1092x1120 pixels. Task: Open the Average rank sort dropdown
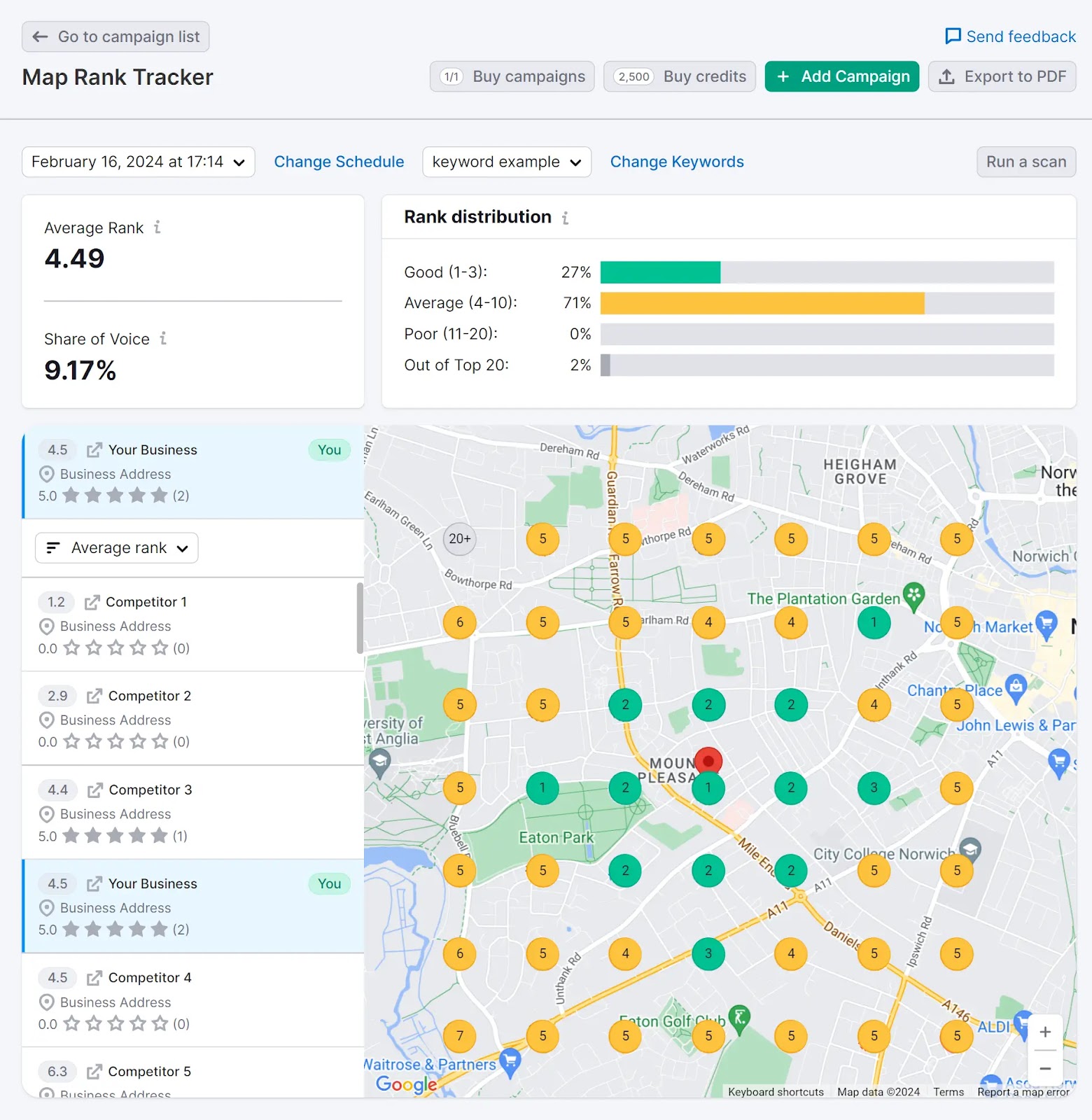(x=117, y=548)
